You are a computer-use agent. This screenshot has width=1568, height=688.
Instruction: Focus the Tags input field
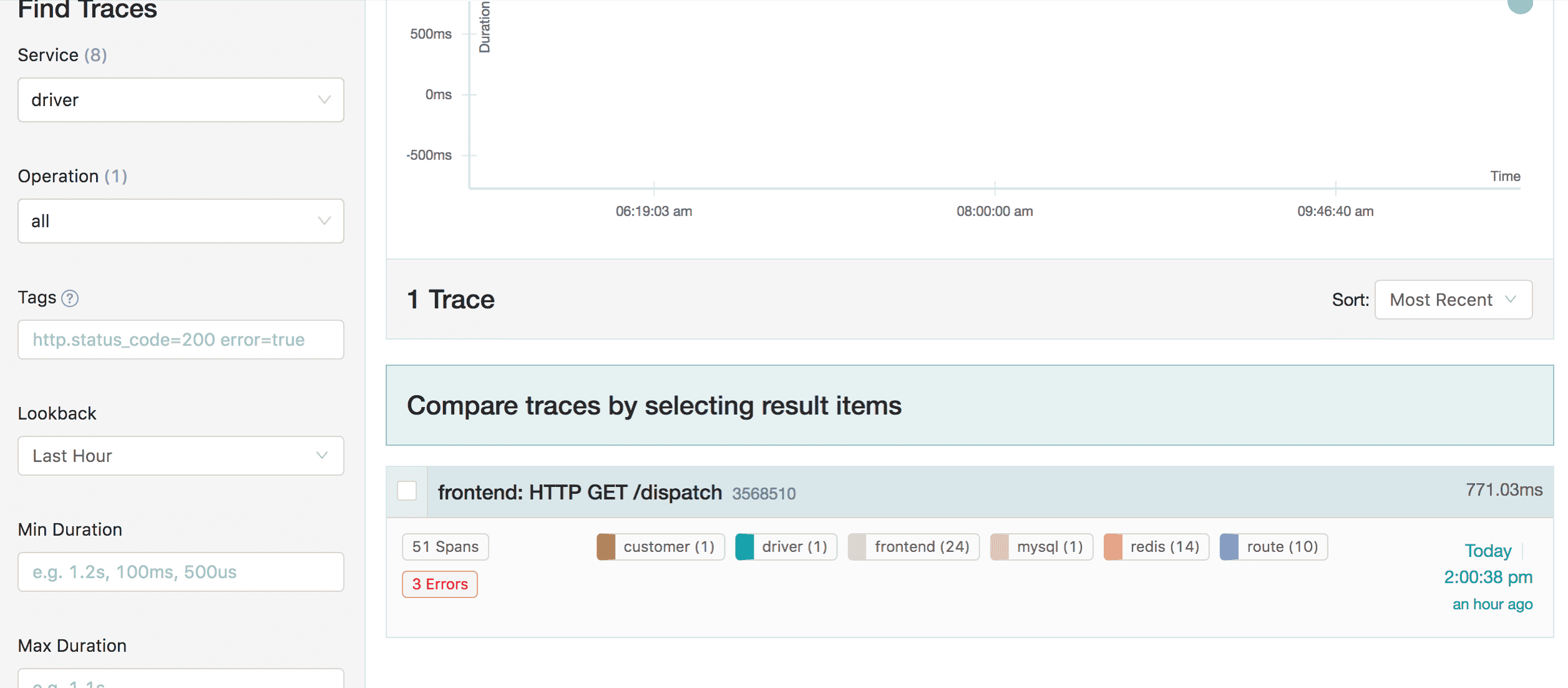point(181,340)
